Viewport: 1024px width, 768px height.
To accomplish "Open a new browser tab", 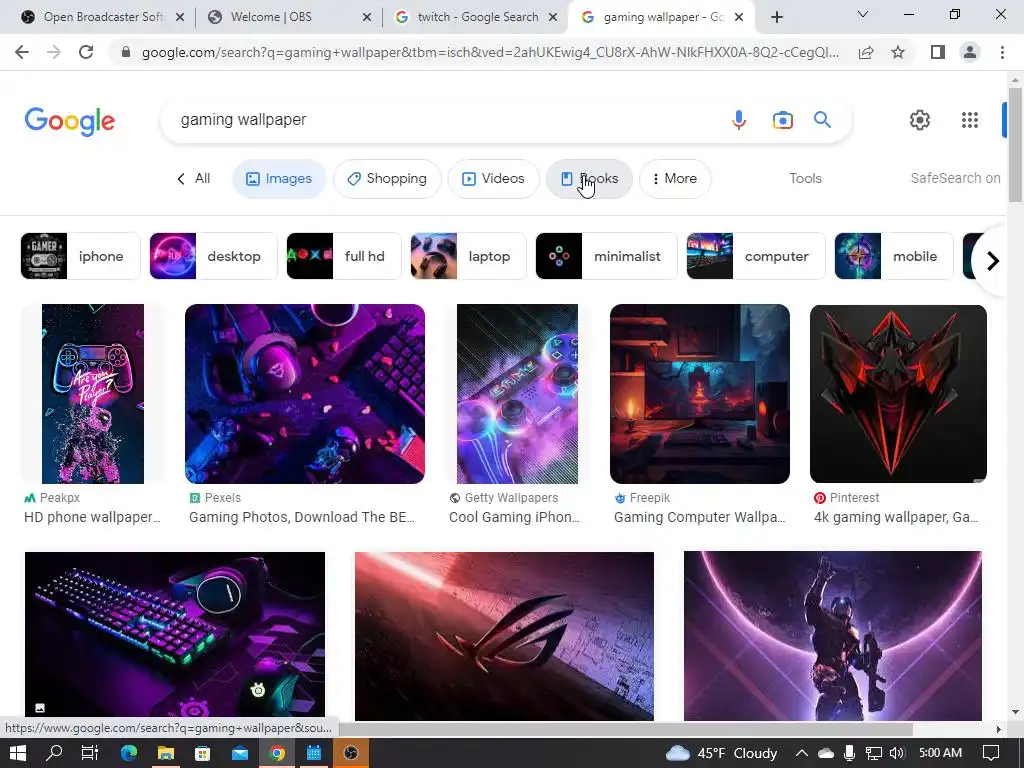I will 776,17.
